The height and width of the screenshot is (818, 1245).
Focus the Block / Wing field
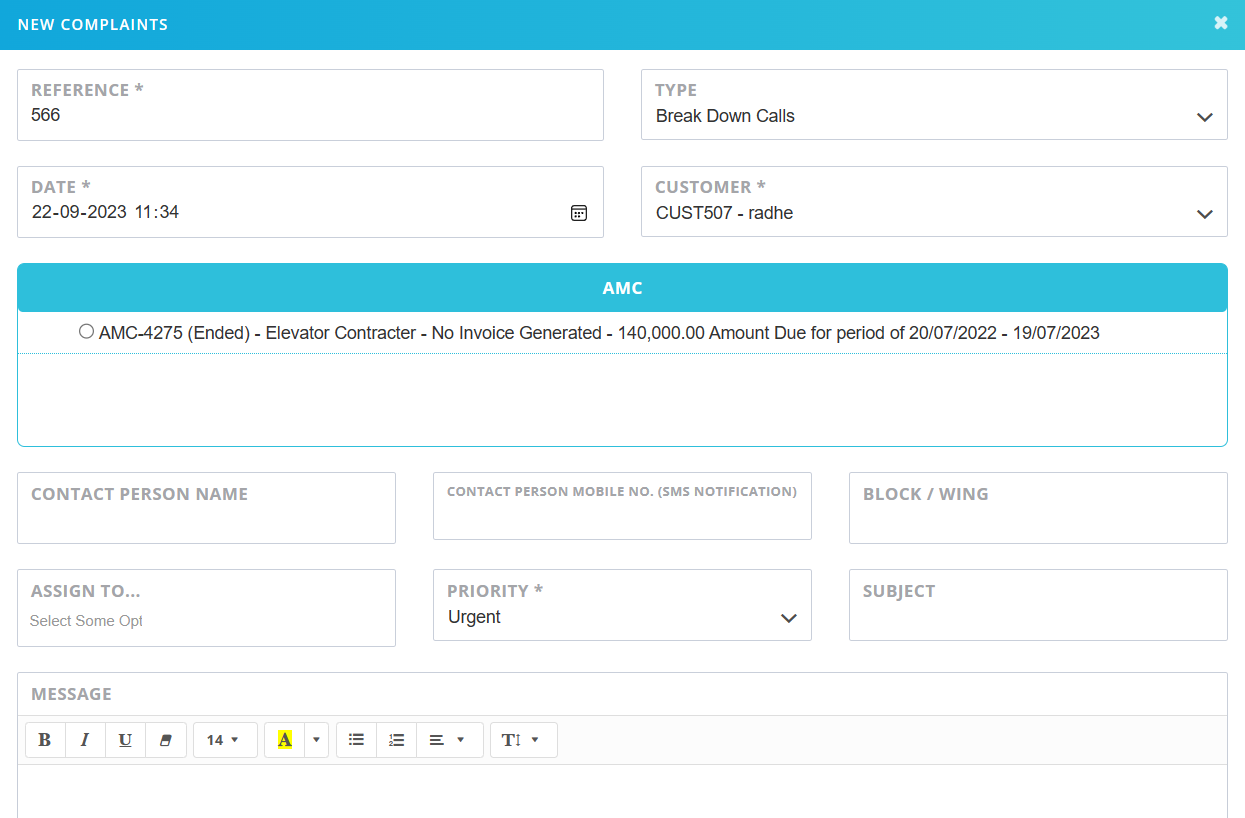pos(1038,508)
